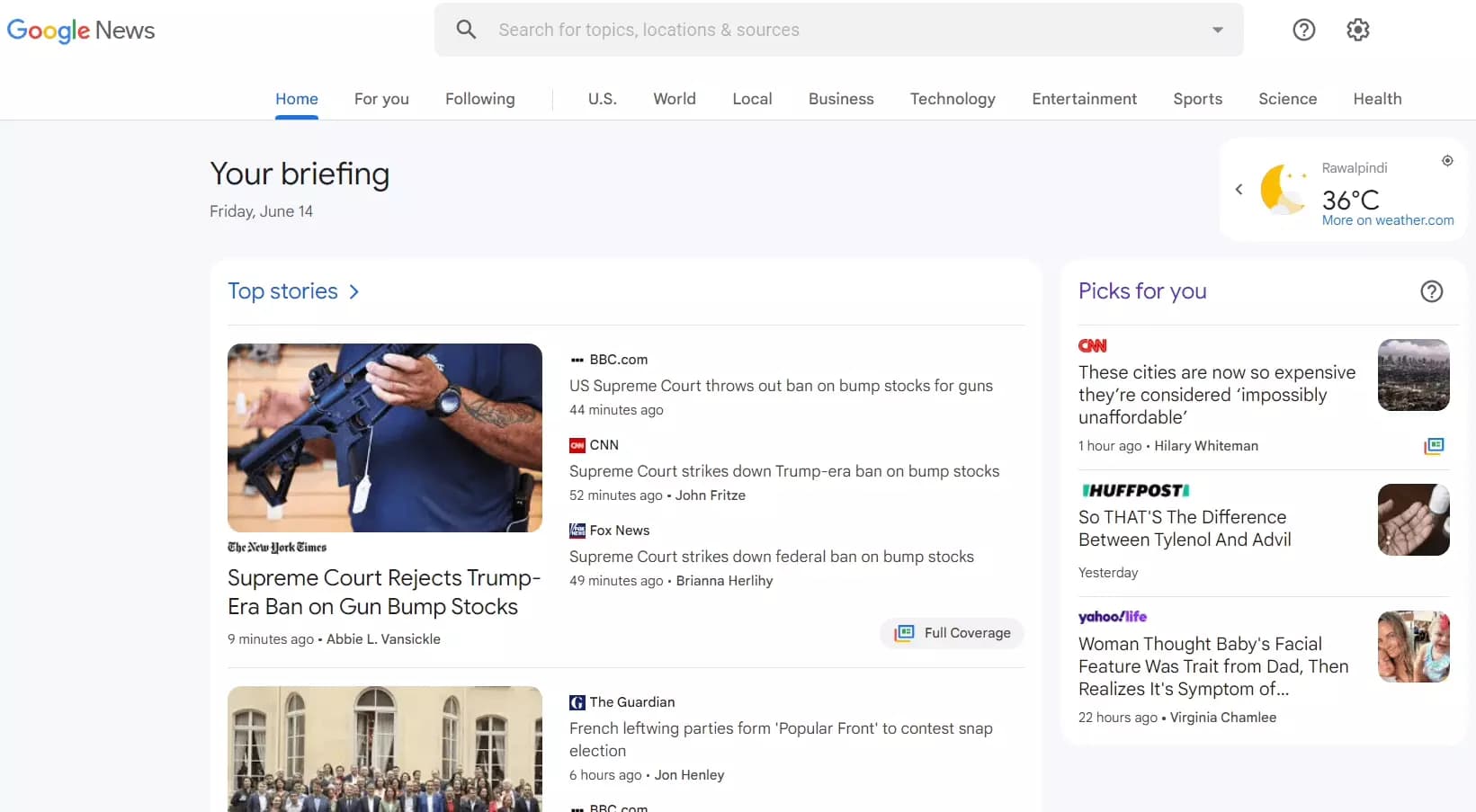The image size is (1476, 812).
Task: Click the location pin on the weather widget
Action: click(1447, 160)
